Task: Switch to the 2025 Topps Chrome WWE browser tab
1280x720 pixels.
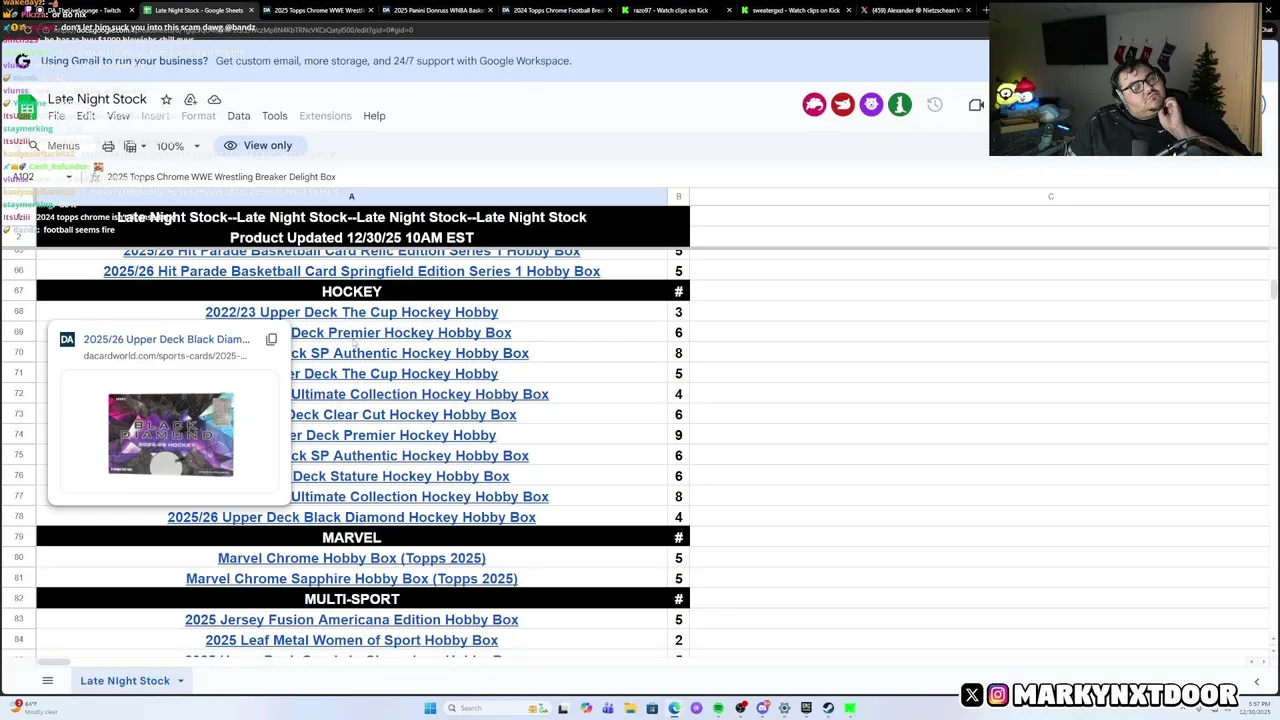Action: click(x=315, y=10)
